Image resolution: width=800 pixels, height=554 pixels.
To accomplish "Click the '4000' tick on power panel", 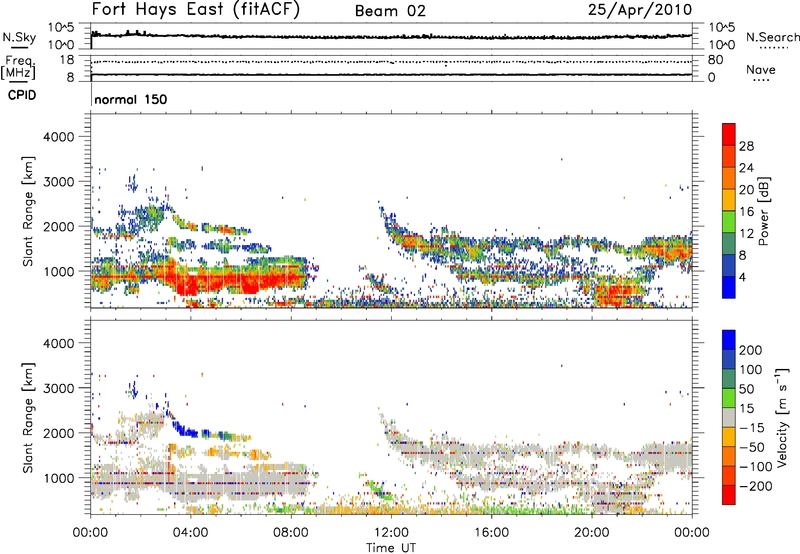I will pyautogui.click(x=58, y=137).
